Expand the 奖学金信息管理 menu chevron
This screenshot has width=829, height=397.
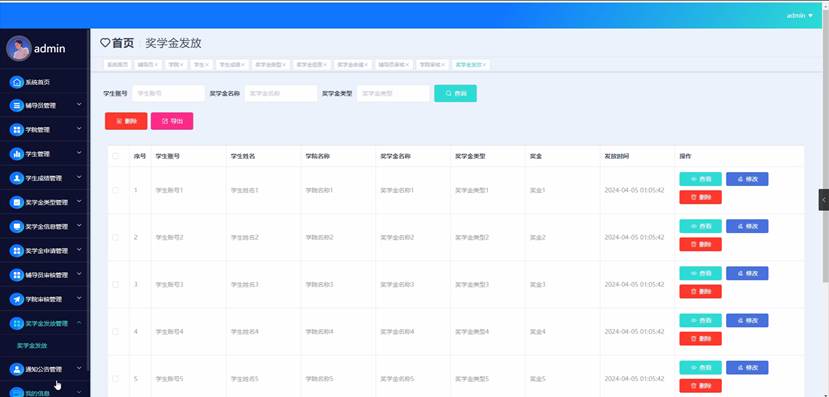pyautogui.click(x=79, y=226)
